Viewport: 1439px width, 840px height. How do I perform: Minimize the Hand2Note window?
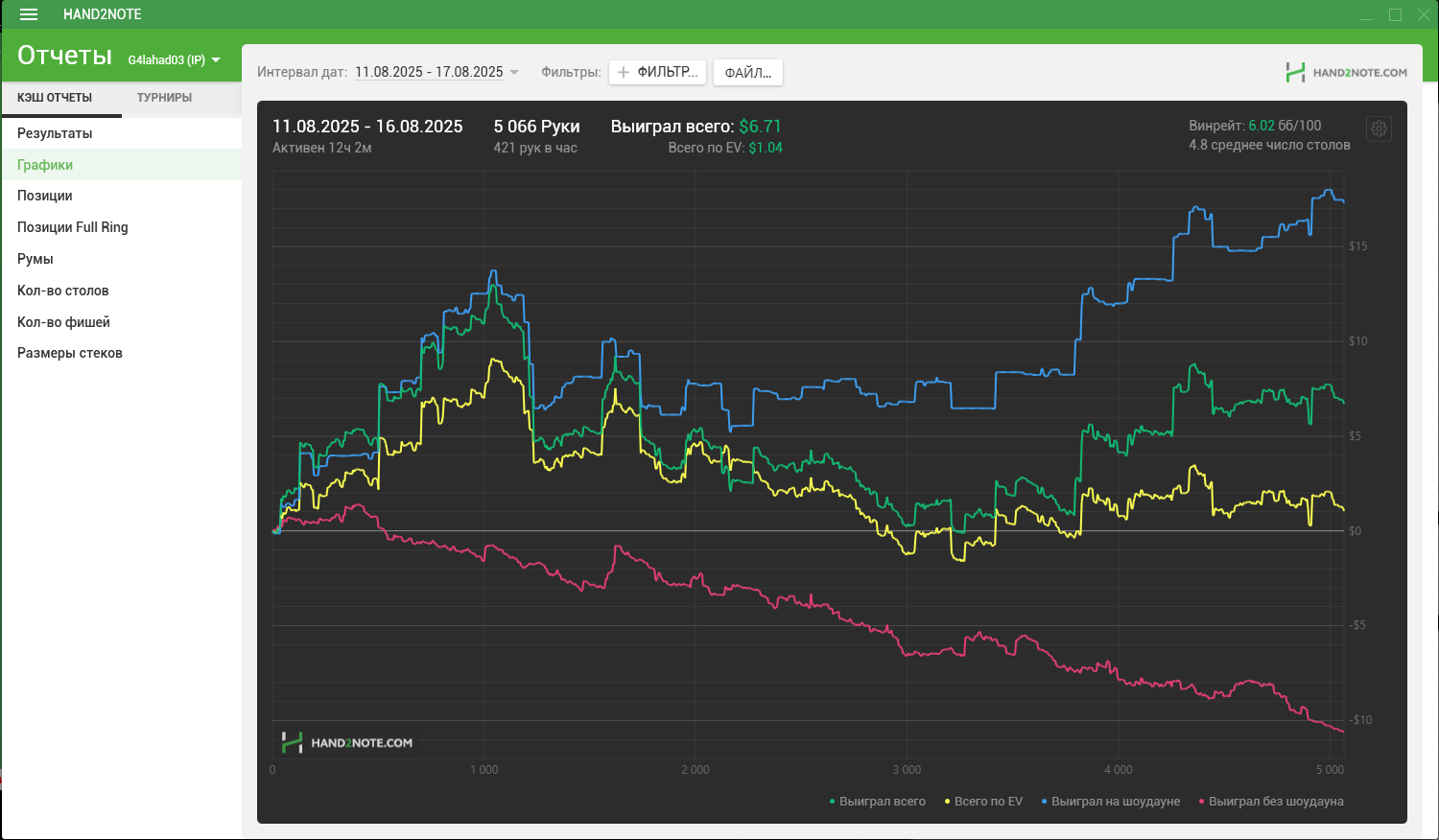[x=1366, y=14]
